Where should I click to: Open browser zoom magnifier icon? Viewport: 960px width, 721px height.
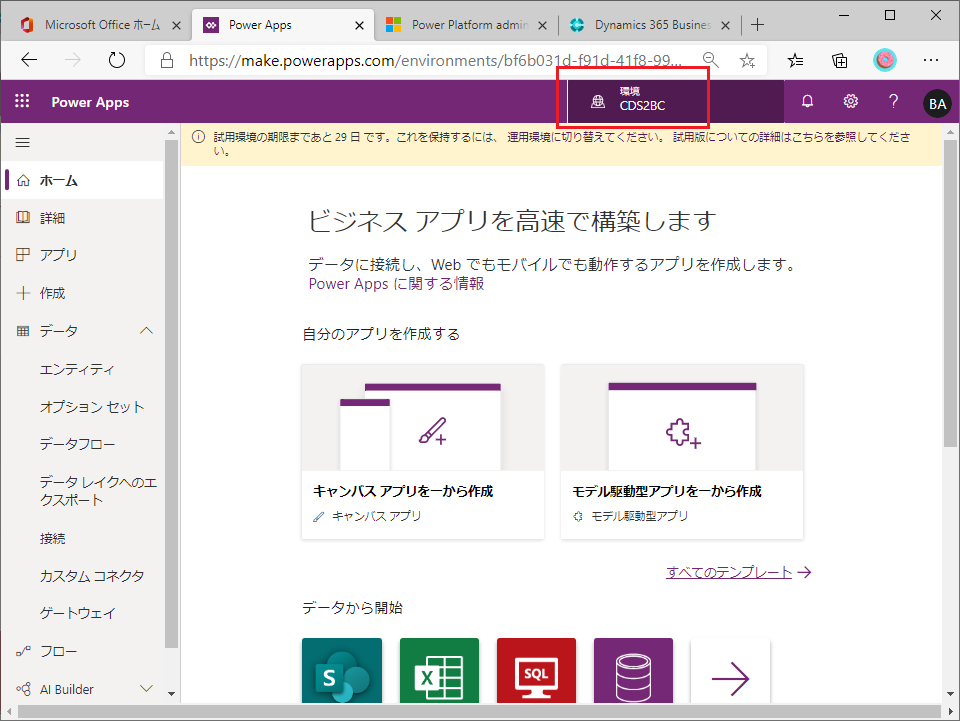coord(710,59)
